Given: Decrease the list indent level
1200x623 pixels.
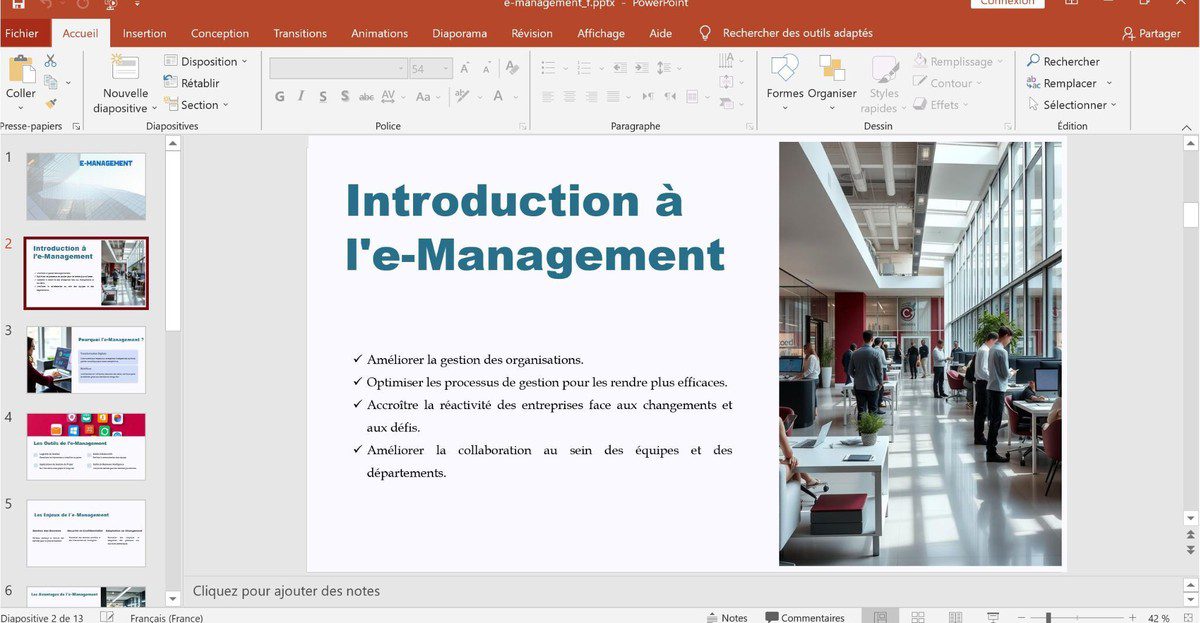Looking at the screenshot, I should 619,68.
